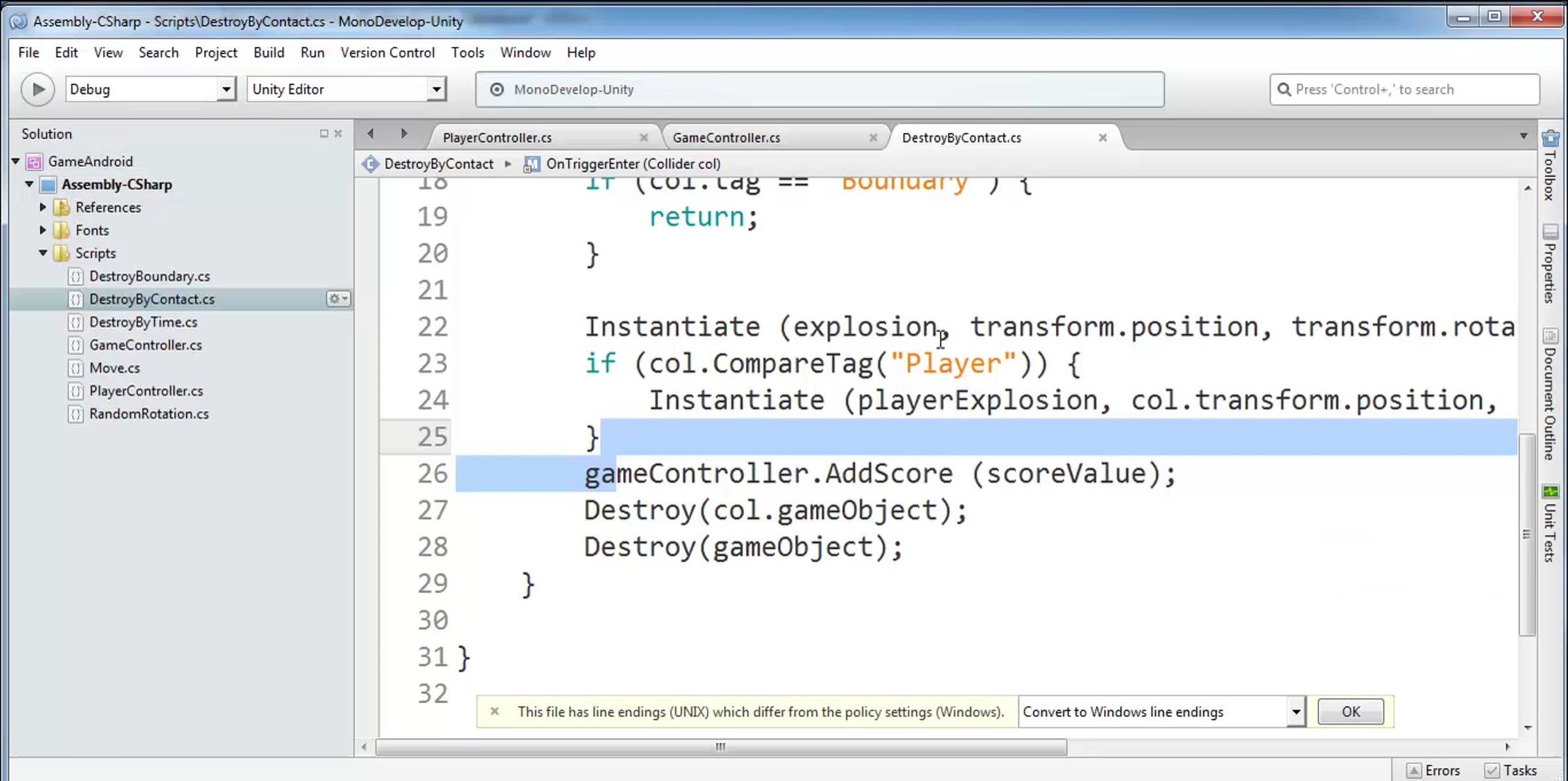Navigate back with left arrow button
The width and height of the screenshot is (1568, 781).
(370, 134)
